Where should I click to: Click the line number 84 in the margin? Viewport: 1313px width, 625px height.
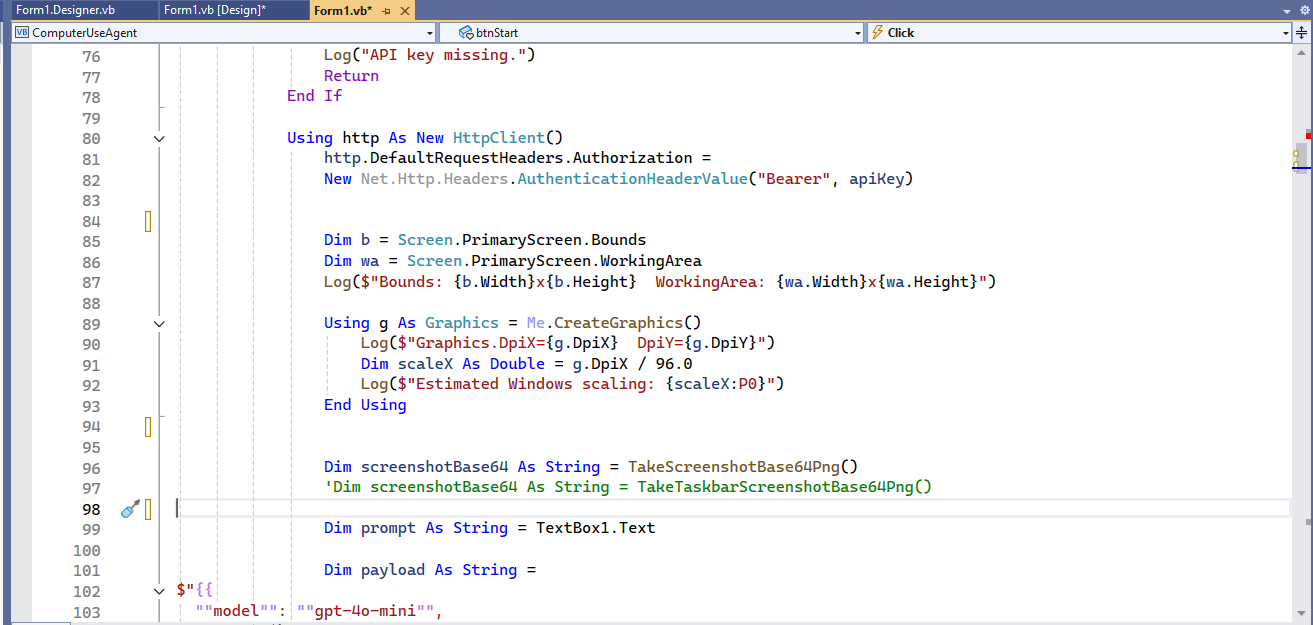[91, 221]
